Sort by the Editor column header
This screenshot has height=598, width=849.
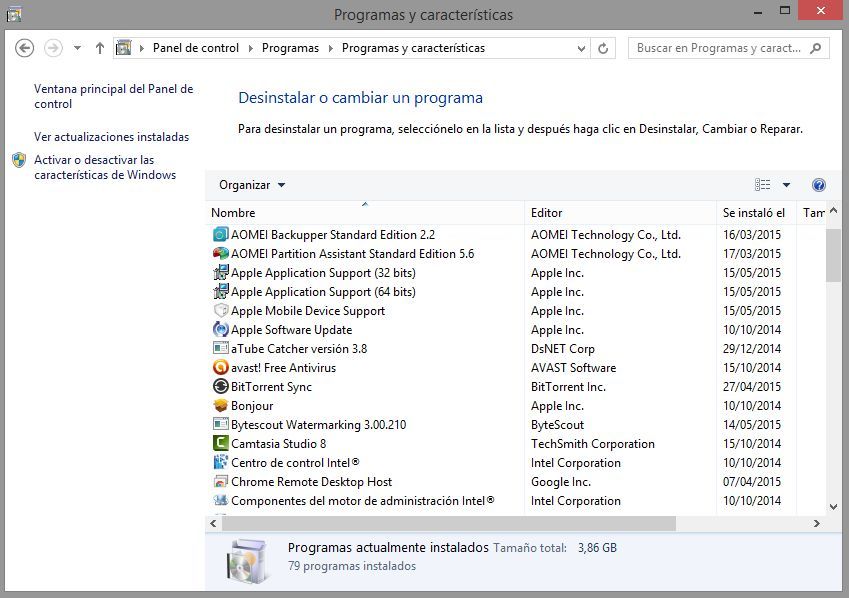(x=621, y=213)
